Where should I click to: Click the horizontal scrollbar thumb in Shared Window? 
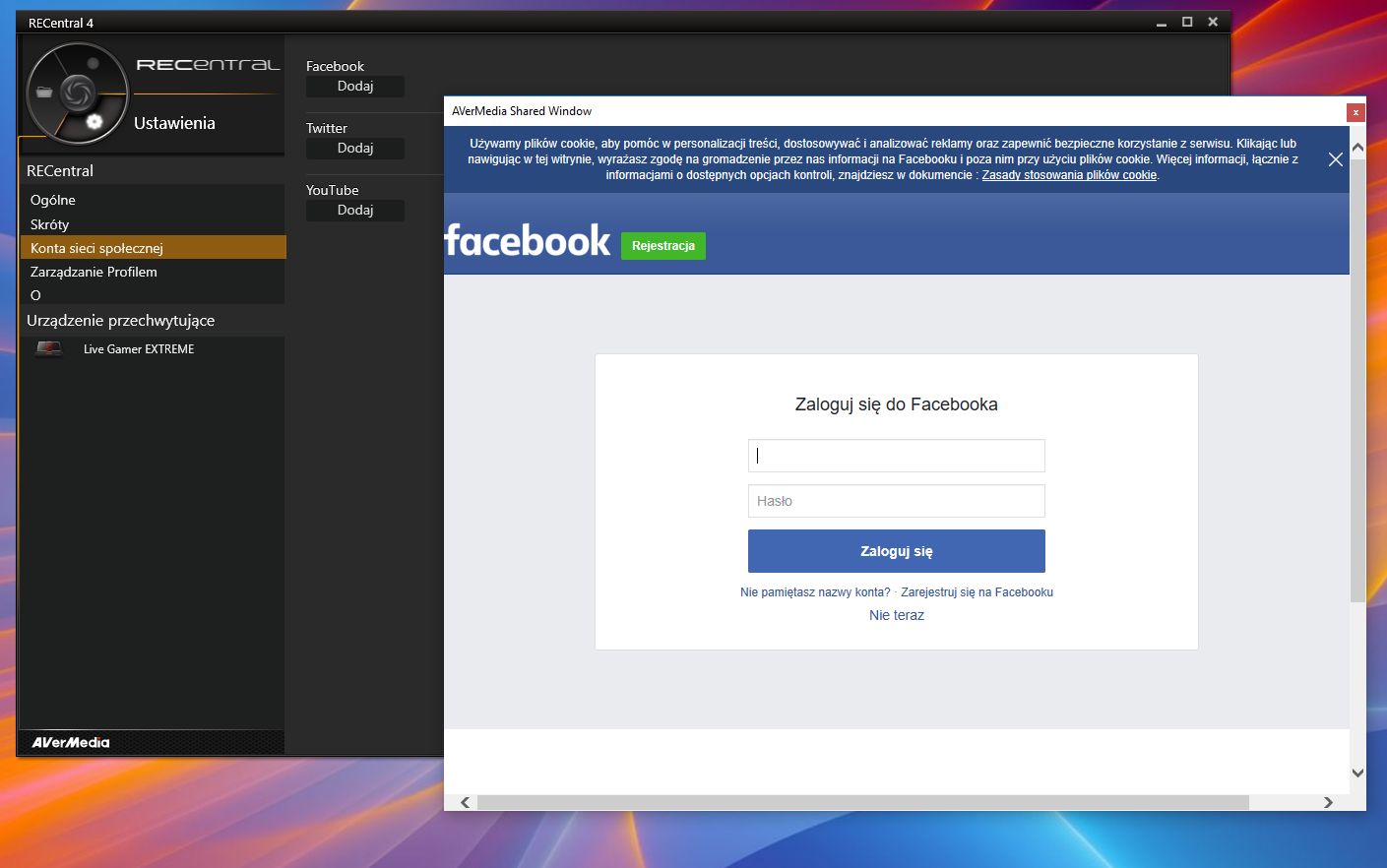[863, 802]
